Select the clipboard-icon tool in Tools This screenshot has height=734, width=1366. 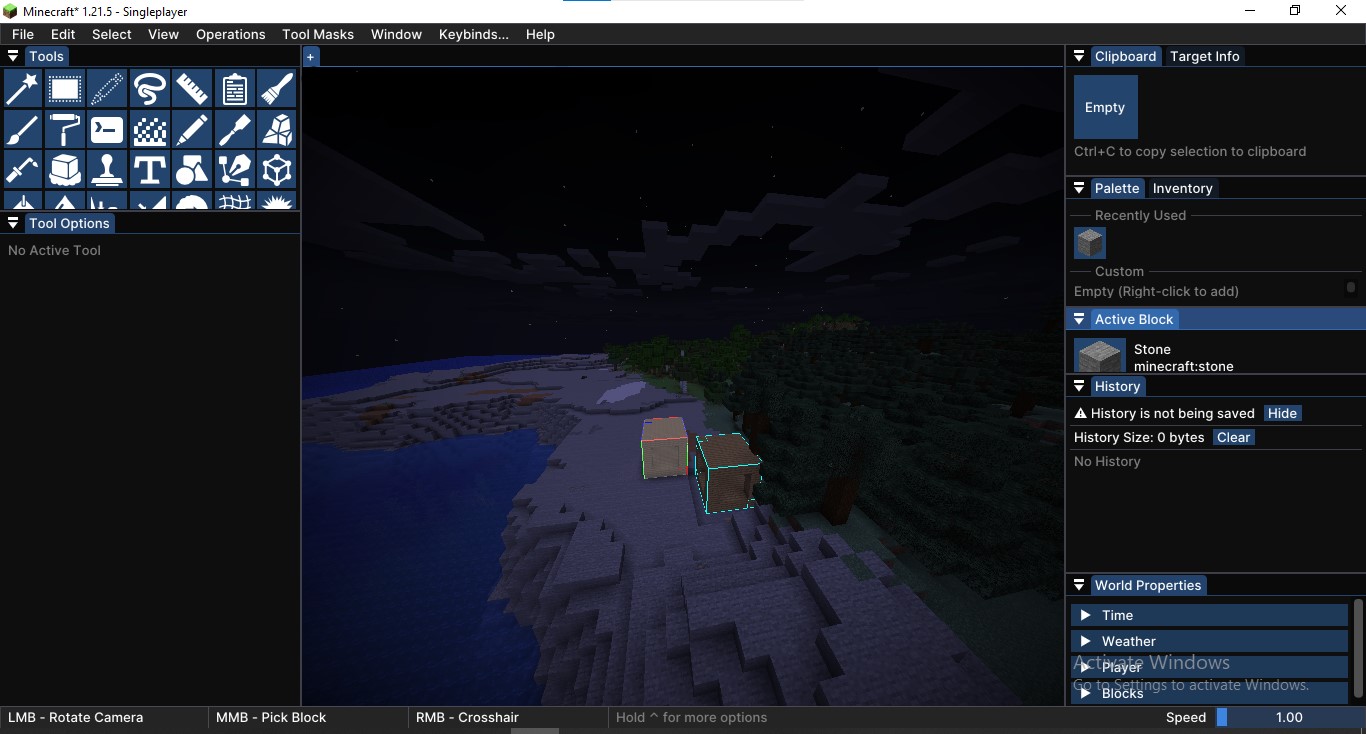coord(234,89)
